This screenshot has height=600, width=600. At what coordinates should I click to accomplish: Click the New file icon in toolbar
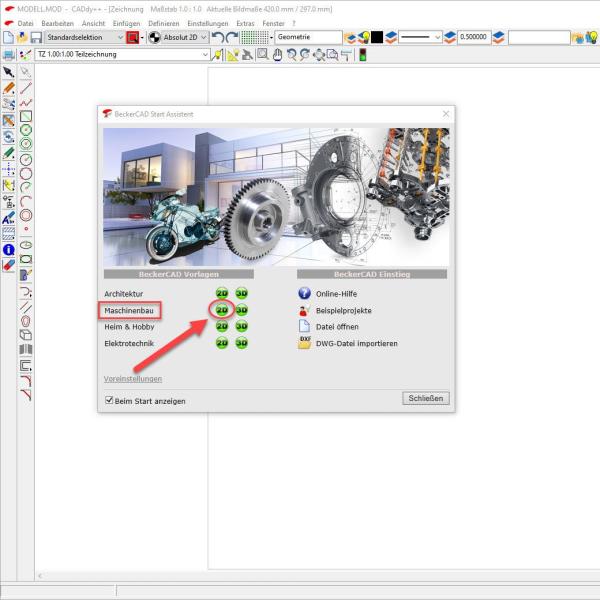8,38
